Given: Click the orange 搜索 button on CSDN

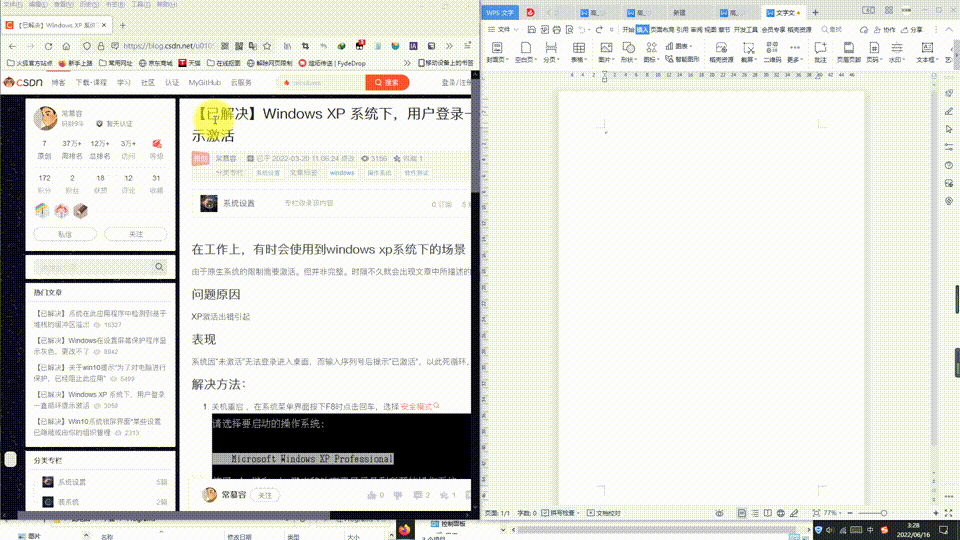Looking at the screenshot, I should pyautogui.click(x=388, y=83).
